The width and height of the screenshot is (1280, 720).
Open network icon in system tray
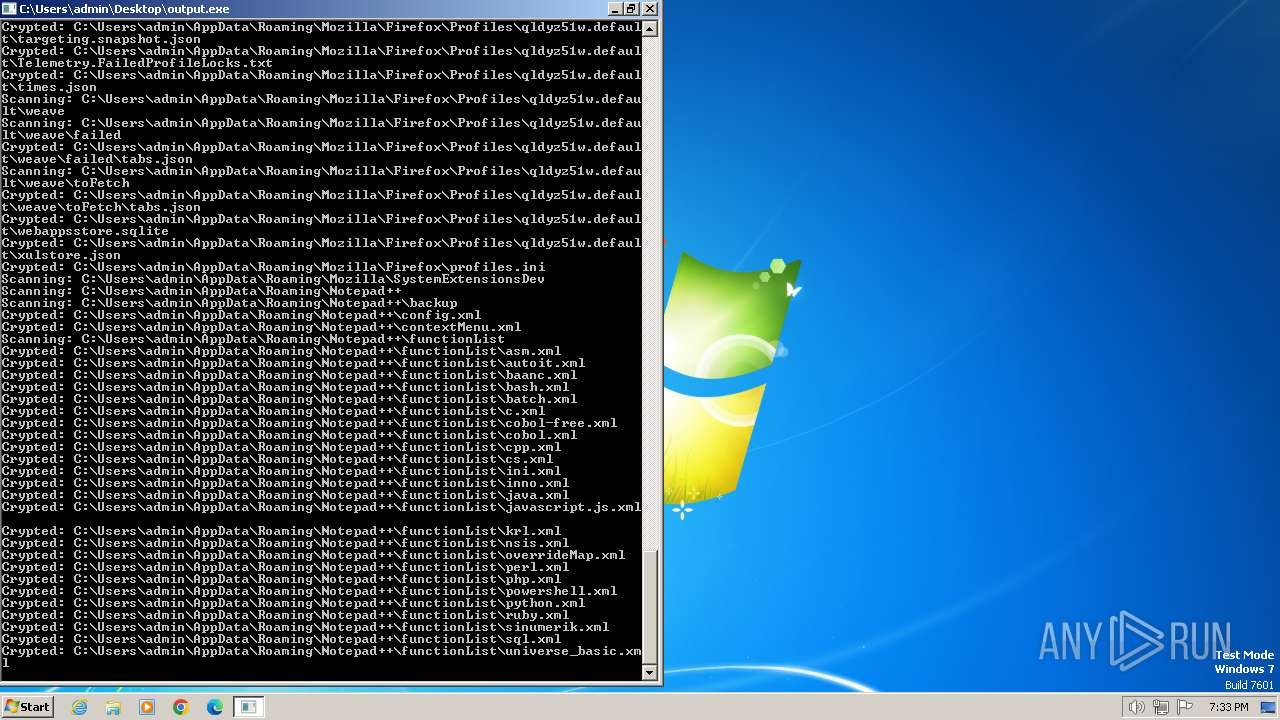(x=1161, y=707)
